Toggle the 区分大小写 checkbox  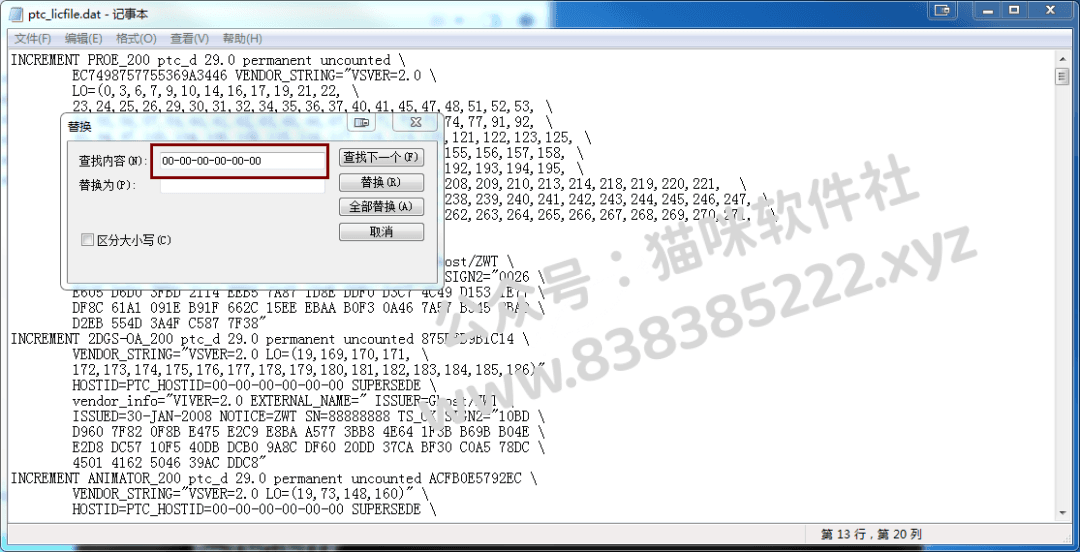pyautogui.click(x=87, y=240)
